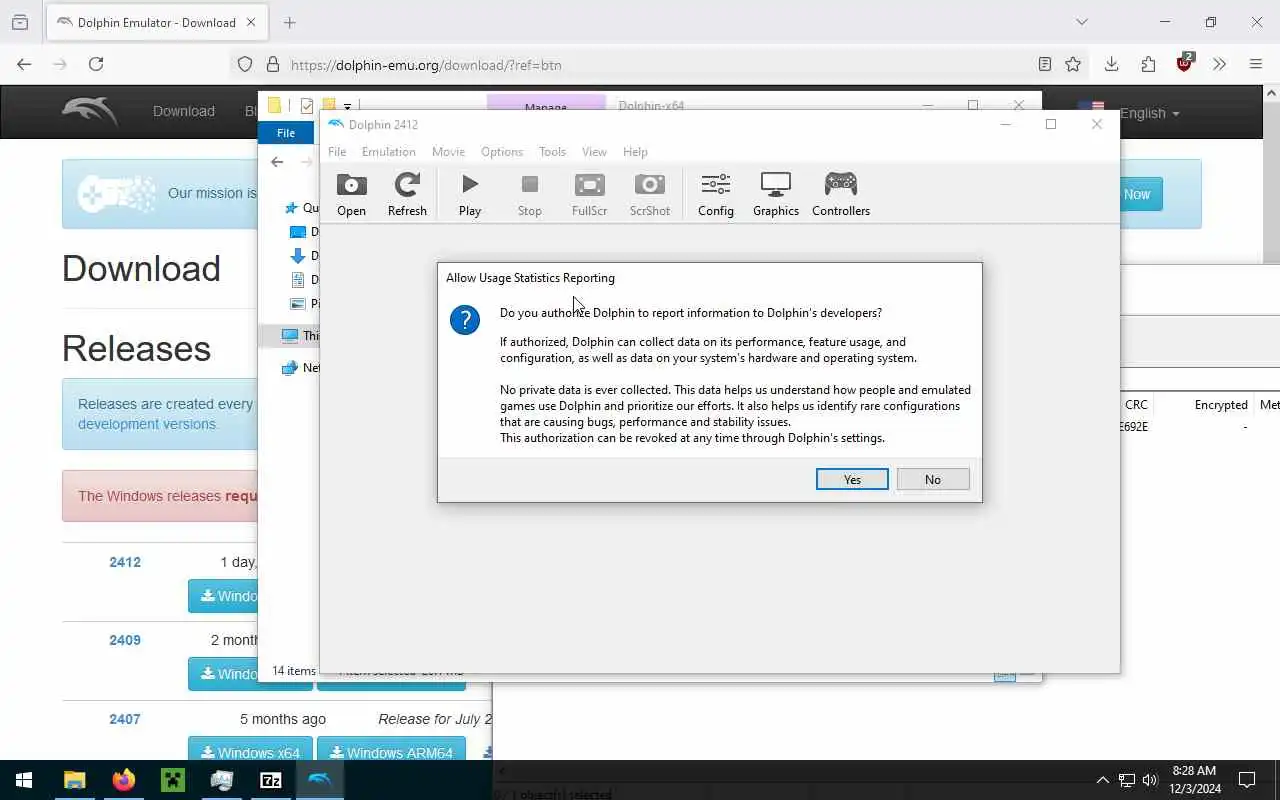Reload the page in the browser

point(96,64)
